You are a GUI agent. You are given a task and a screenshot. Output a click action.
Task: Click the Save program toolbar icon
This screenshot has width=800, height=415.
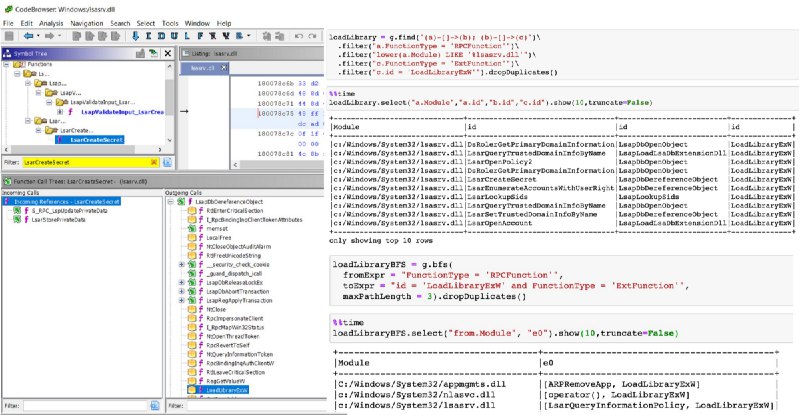(9, 36)
